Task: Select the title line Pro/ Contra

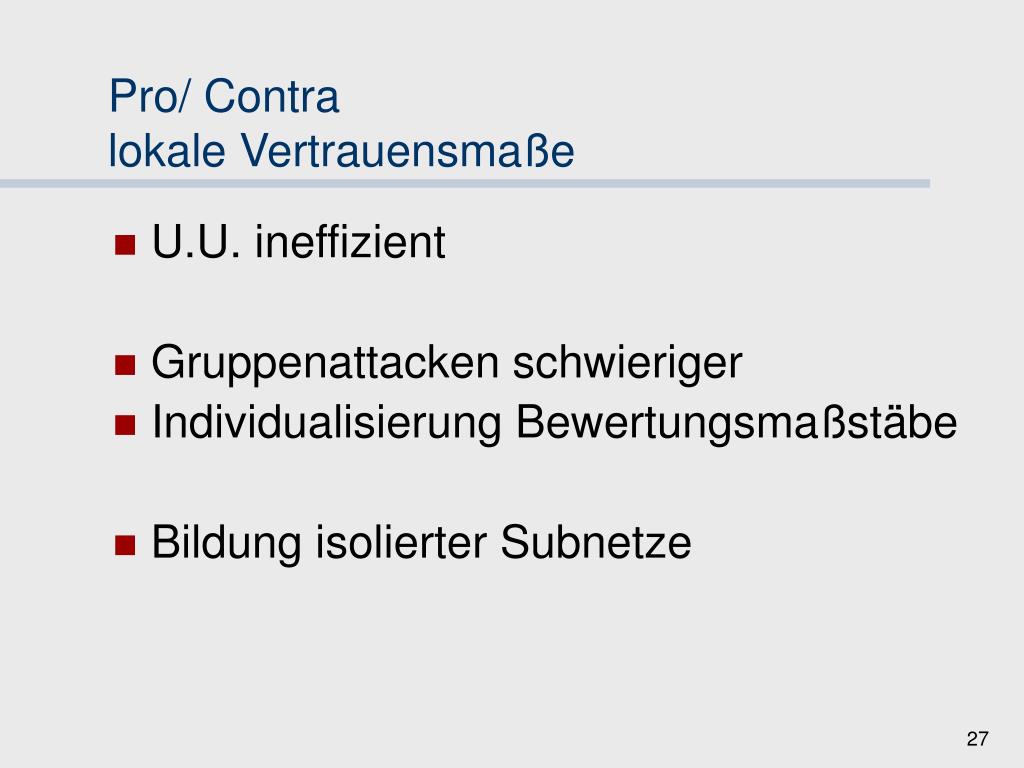Action: 224,96
